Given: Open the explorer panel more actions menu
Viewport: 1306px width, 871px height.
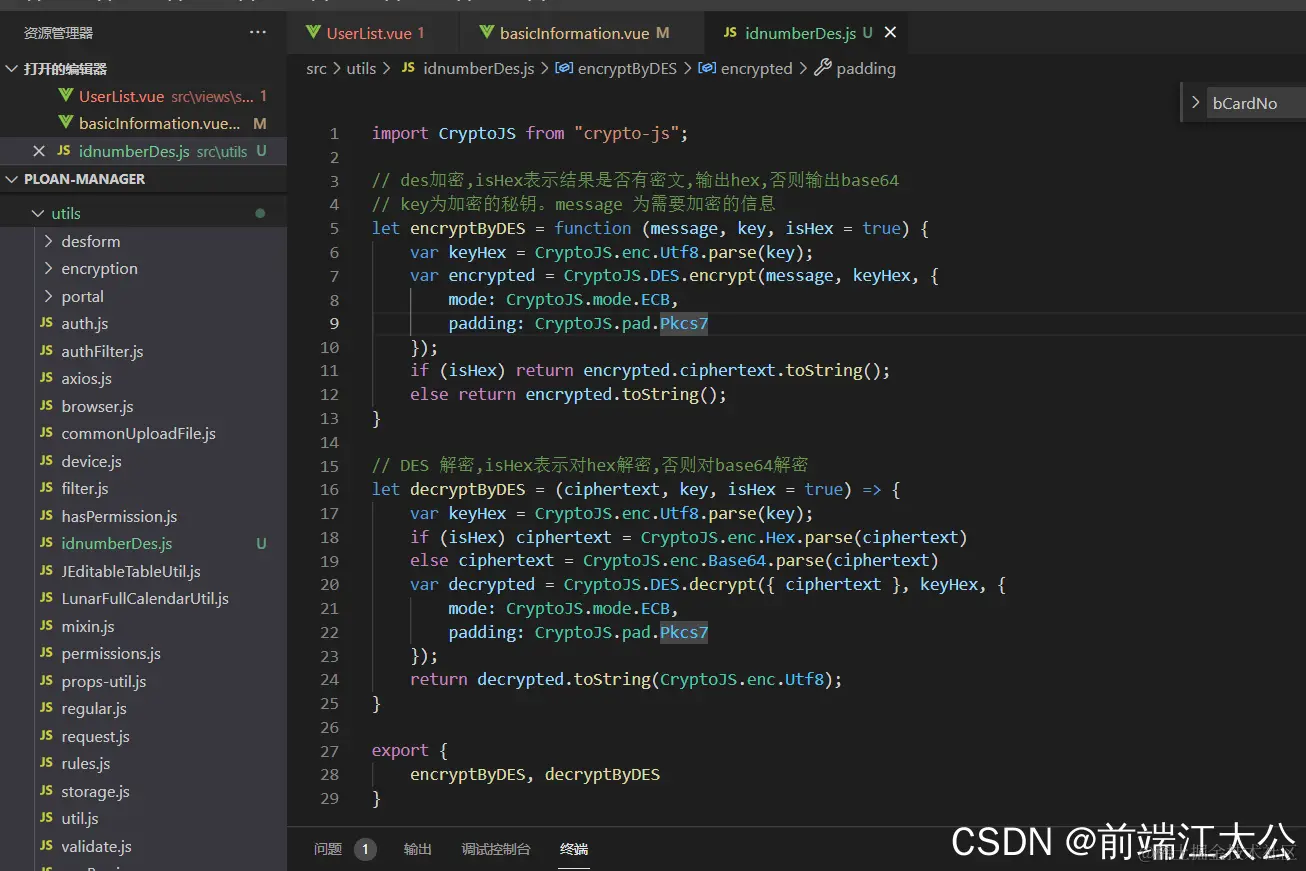Looking at the screenshot, I should pos(258,33).
